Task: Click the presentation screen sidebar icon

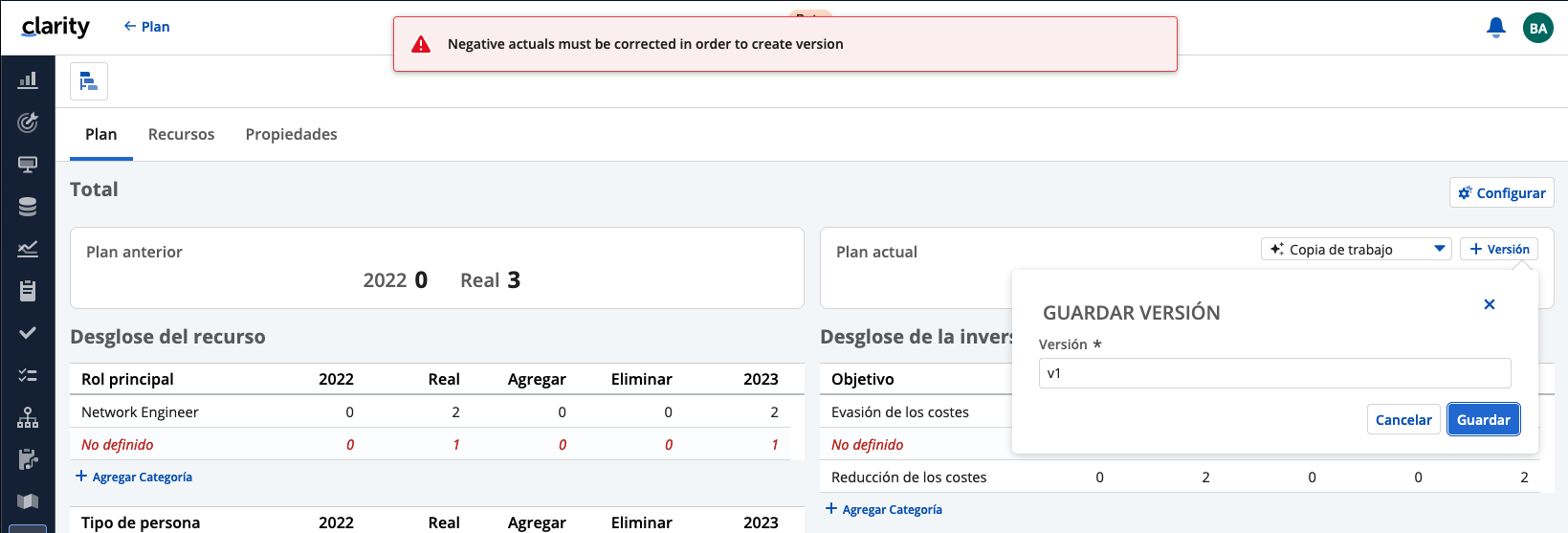Action: pos(28,165)
